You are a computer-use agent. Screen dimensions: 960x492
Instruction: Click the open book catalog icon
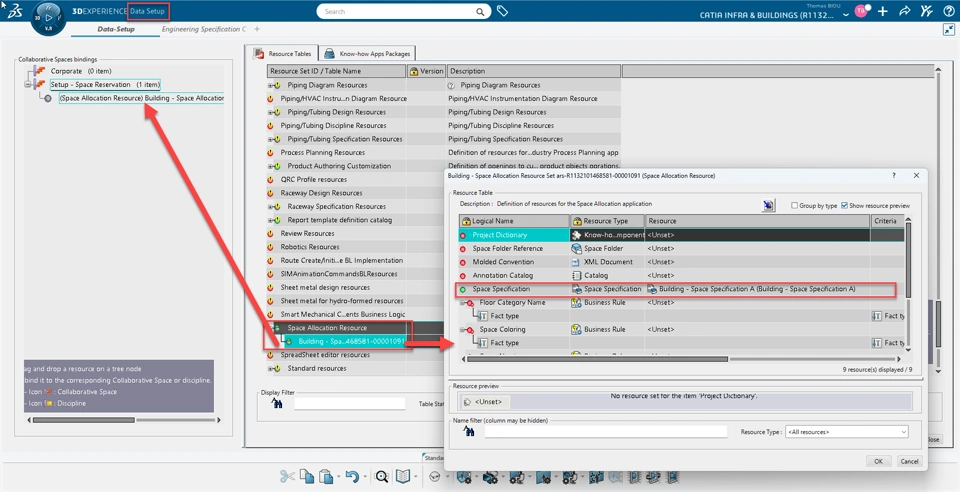pyautogui.click(x=403, y=477)
